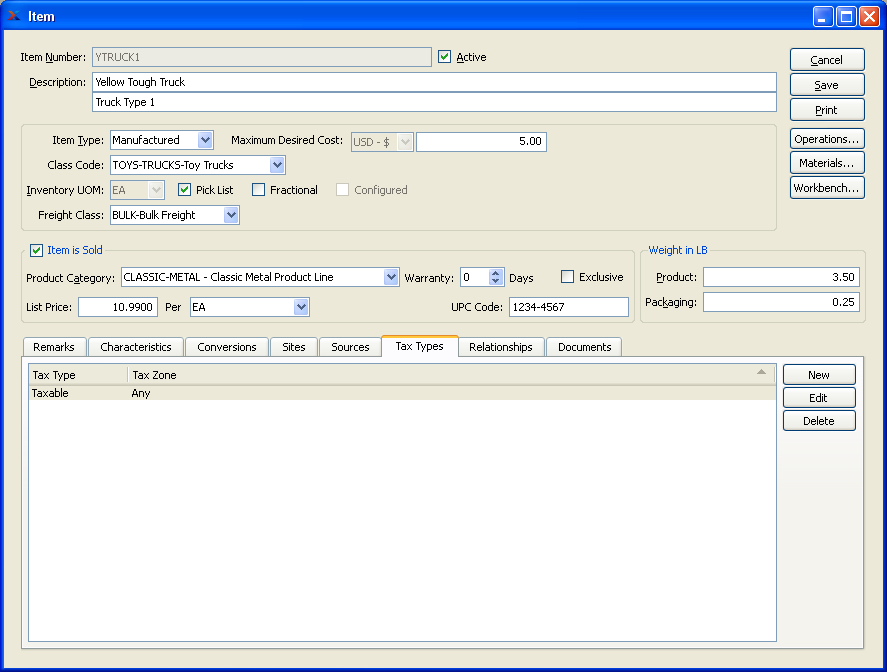Click the Maximum Desired Cost field
Image resolution: width=887 pixels, height=672 pixels.
tap(481, 141)
